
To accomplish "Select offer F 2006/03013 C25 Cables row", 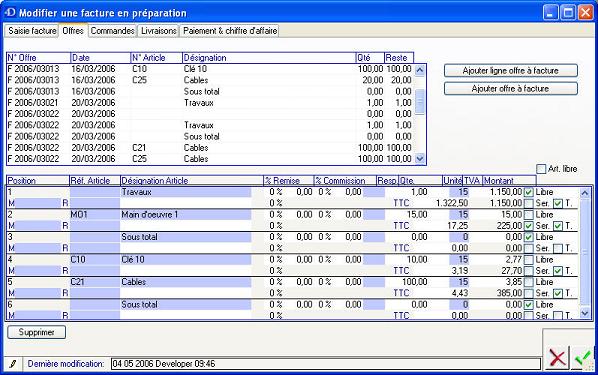I will 210,80.
